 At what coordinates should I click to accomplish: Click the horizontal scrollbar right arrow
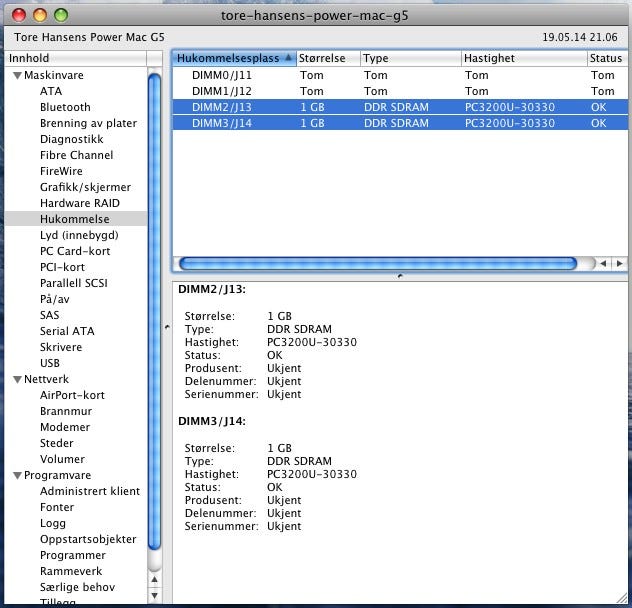tap(617, 263)
